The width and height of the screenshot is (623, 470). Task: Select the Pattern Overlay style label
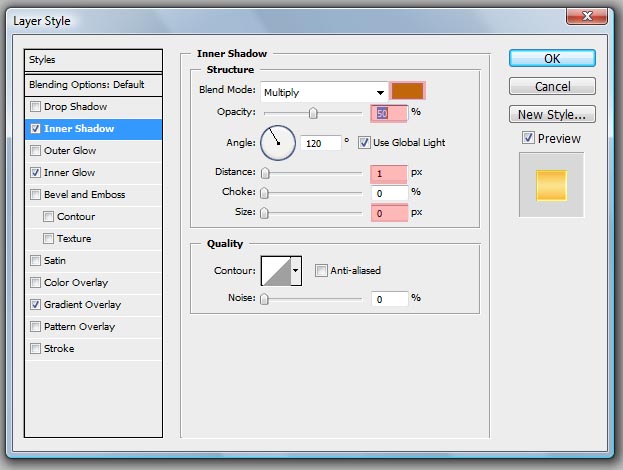[x=79, y=327]
